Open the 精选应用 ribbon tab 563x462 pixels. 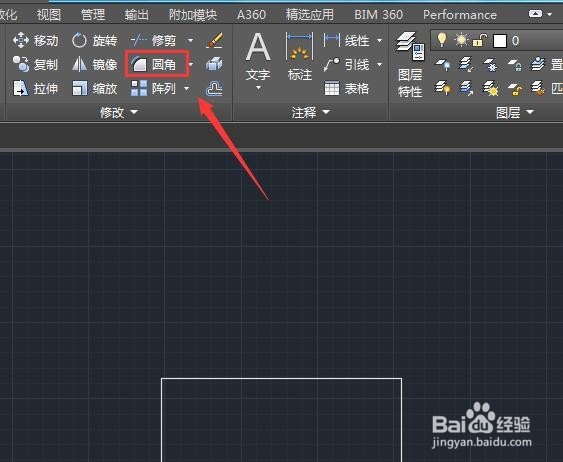[x=310, y=15]
